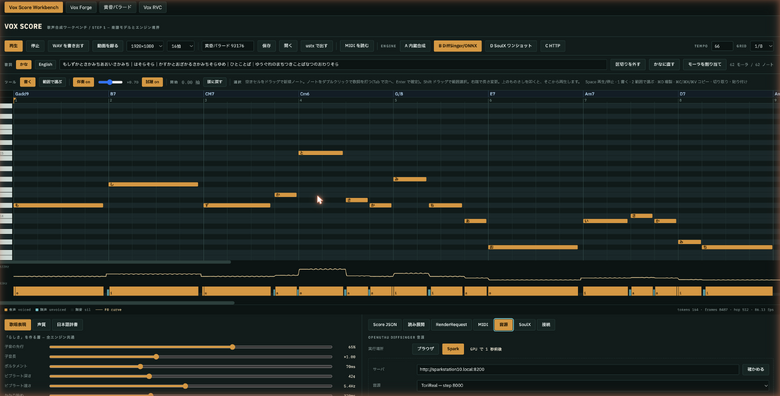Select the long note under the E7 chord
This screenshot has height=396, width=780.
533,247
